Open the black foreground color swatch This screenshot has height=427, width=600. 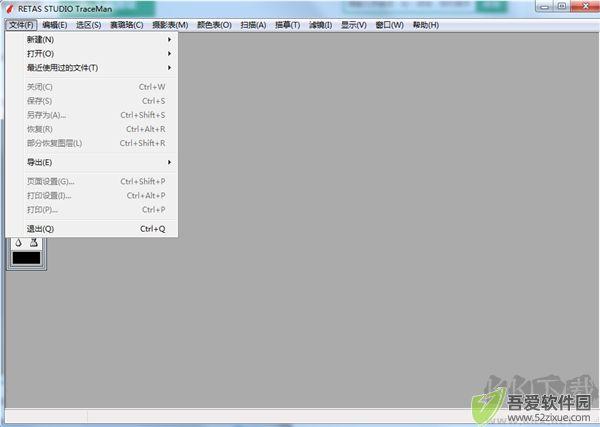pos(26,258)
